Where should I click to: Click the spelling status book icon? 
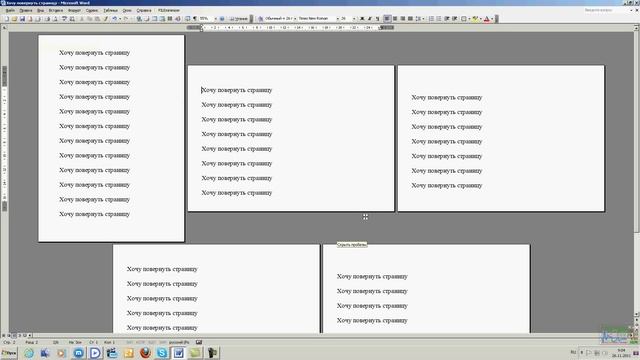(199, 342)
